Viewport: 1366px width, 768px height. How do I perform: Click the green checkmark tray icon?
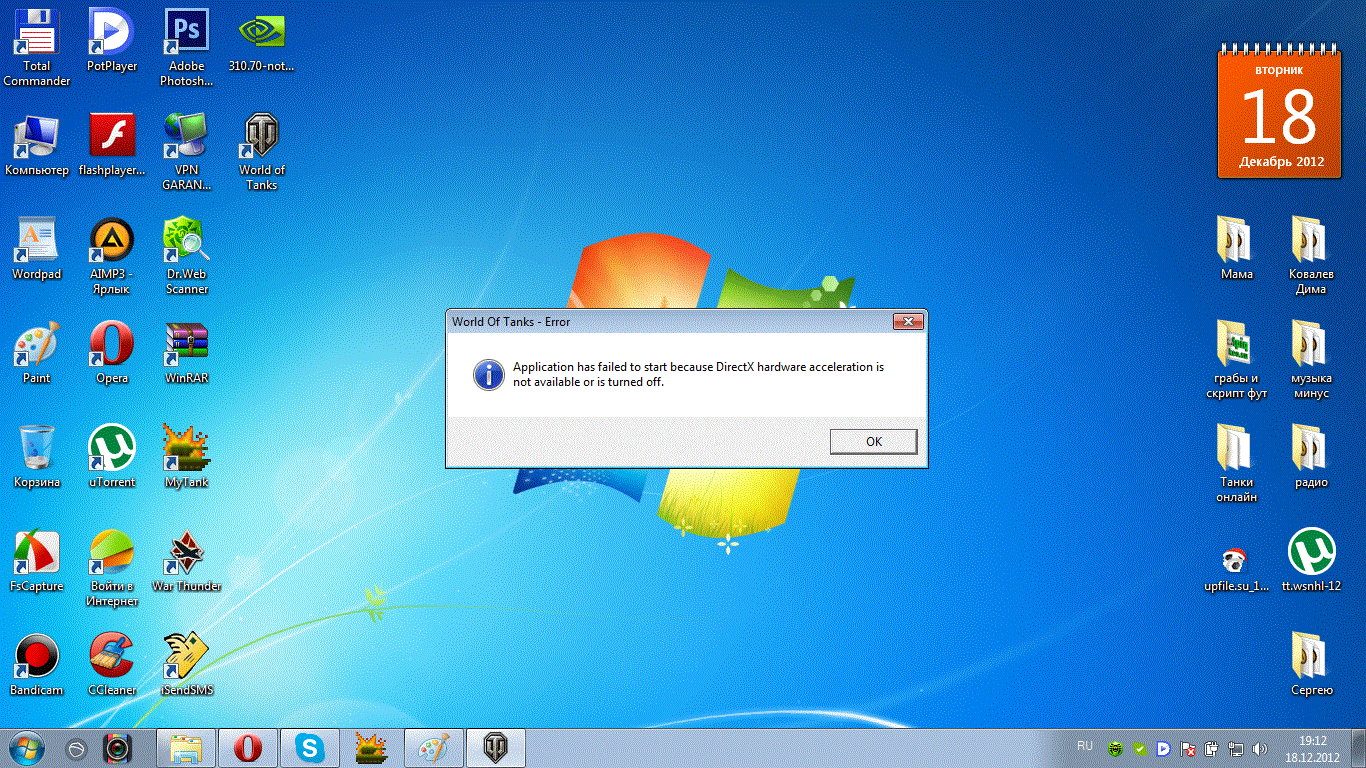coord(1139,748)
